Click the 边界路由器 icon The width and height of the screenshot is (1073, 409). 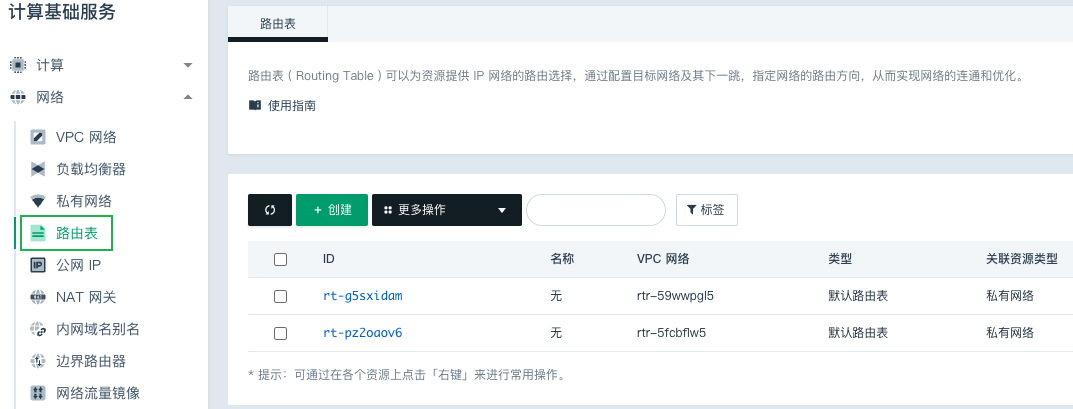tap(38, 361)
